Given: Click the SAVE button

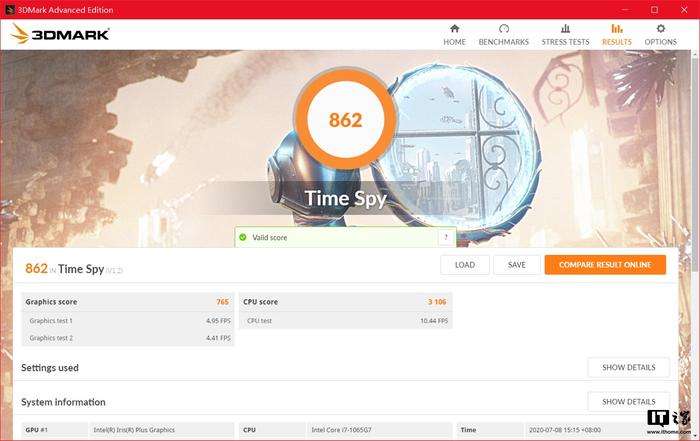Looking at the screenshot, I should click(517, 265).
